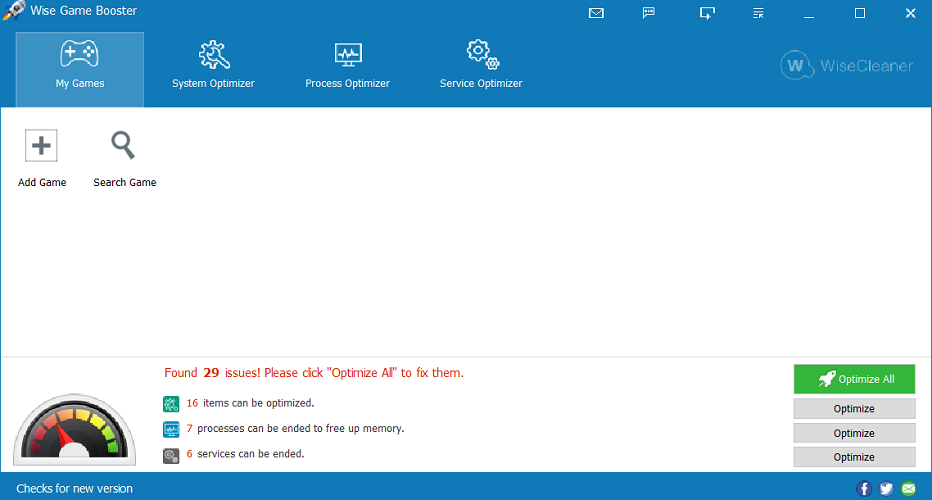Click the 'Found 29 issues' message
932x500 pixels.
pos(314,373)
